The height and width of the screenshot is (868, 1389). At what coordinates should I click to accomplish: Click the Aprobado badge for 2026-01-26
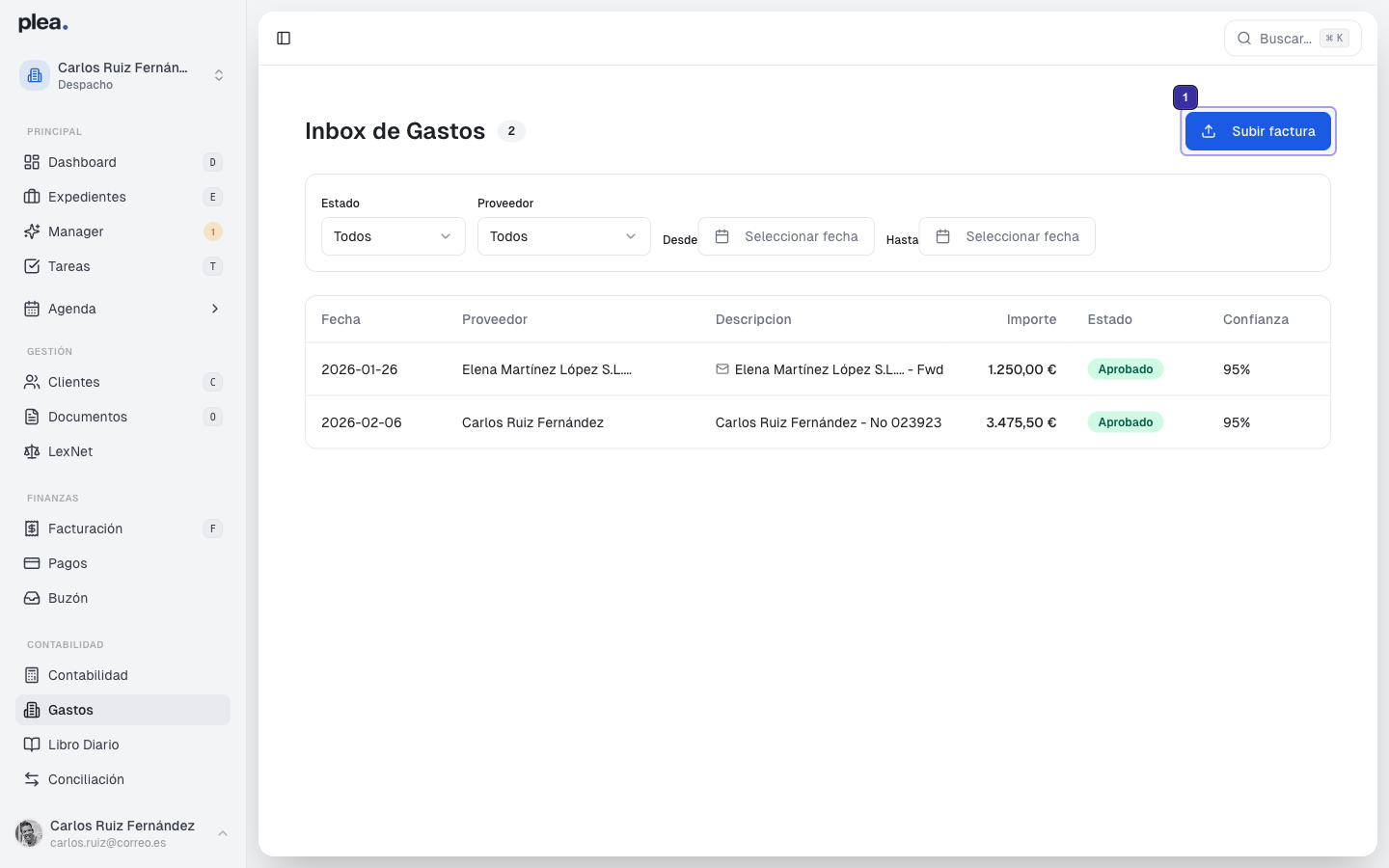[1126, 369]
